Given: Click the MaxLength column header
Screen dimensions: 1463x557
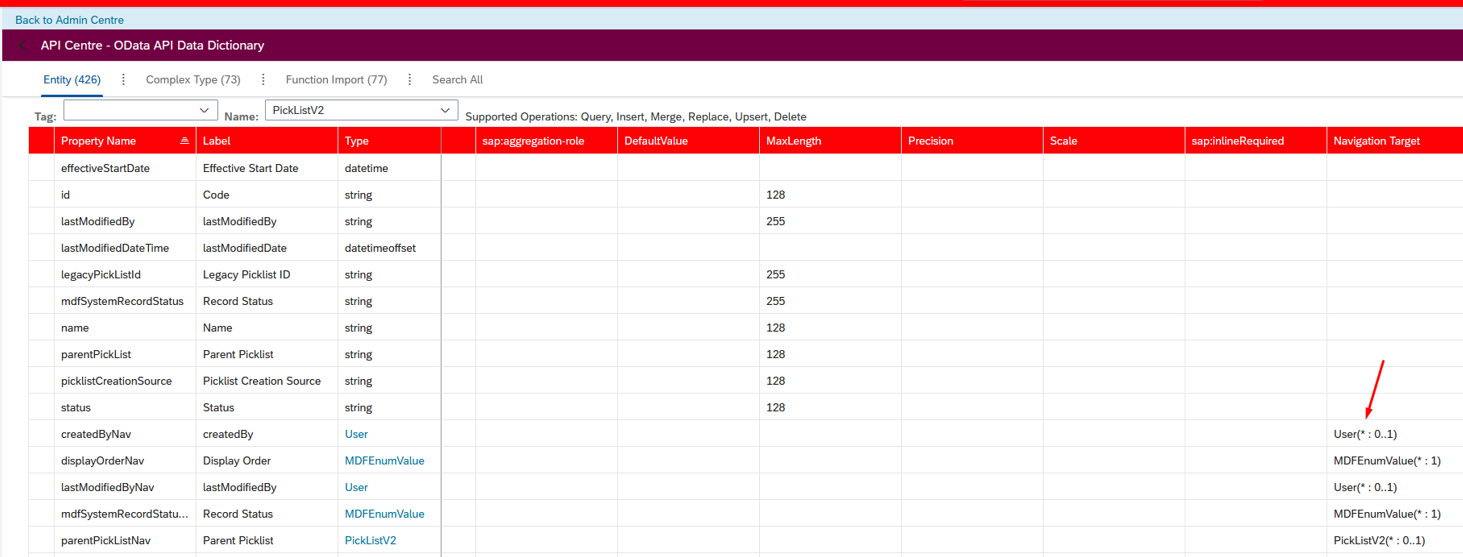Looking at the screenshot, I should [x=793, y=141].
